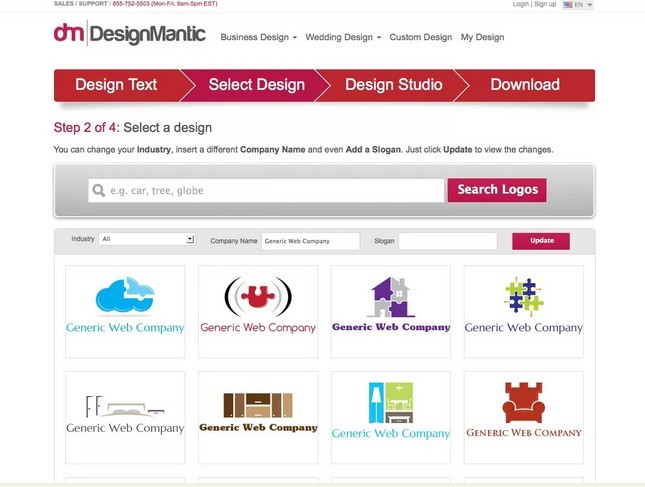Choose the bedroom outline furniture logo

tap(125, 416)
